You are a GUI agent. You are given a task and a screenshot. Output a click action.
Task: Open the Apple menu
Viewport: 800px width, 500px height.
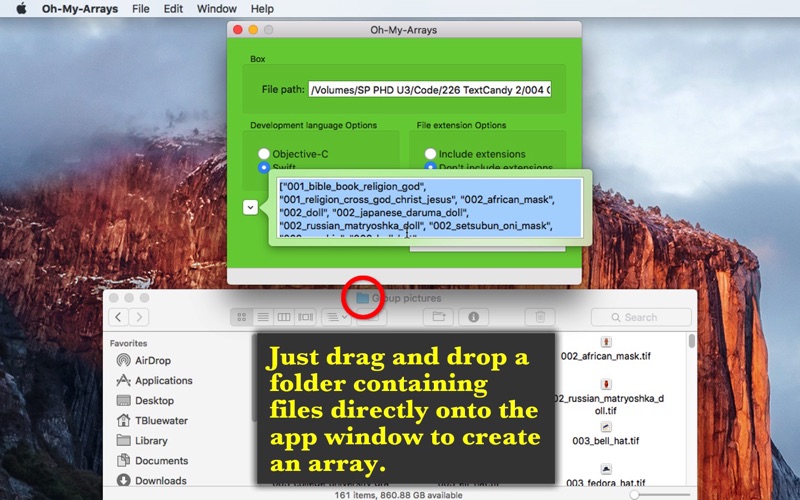pos(21,9)
